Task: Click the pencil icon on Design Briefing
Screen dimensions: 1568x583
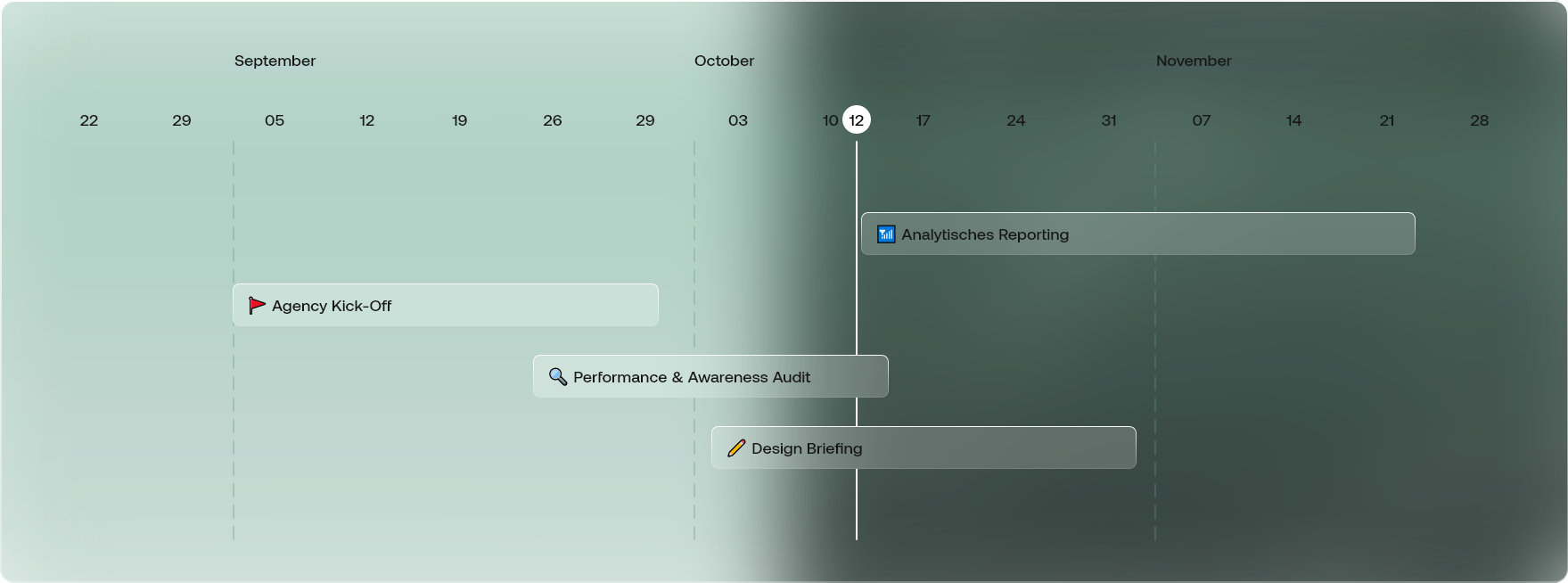Action: (x=735, y=448)
